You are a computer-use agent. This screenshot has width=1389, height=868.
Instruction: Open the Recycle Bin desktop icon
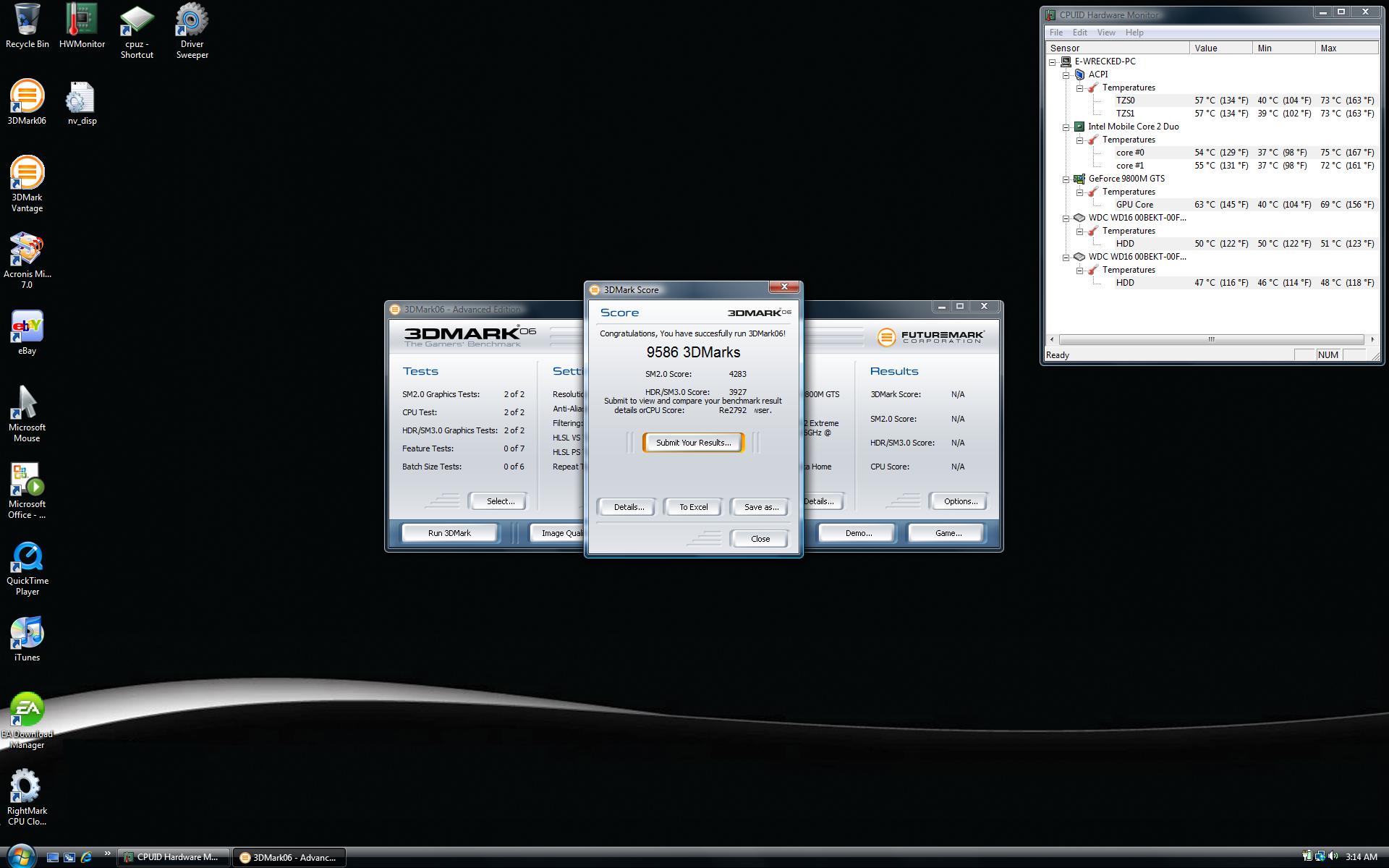click(x=27, y=26)
